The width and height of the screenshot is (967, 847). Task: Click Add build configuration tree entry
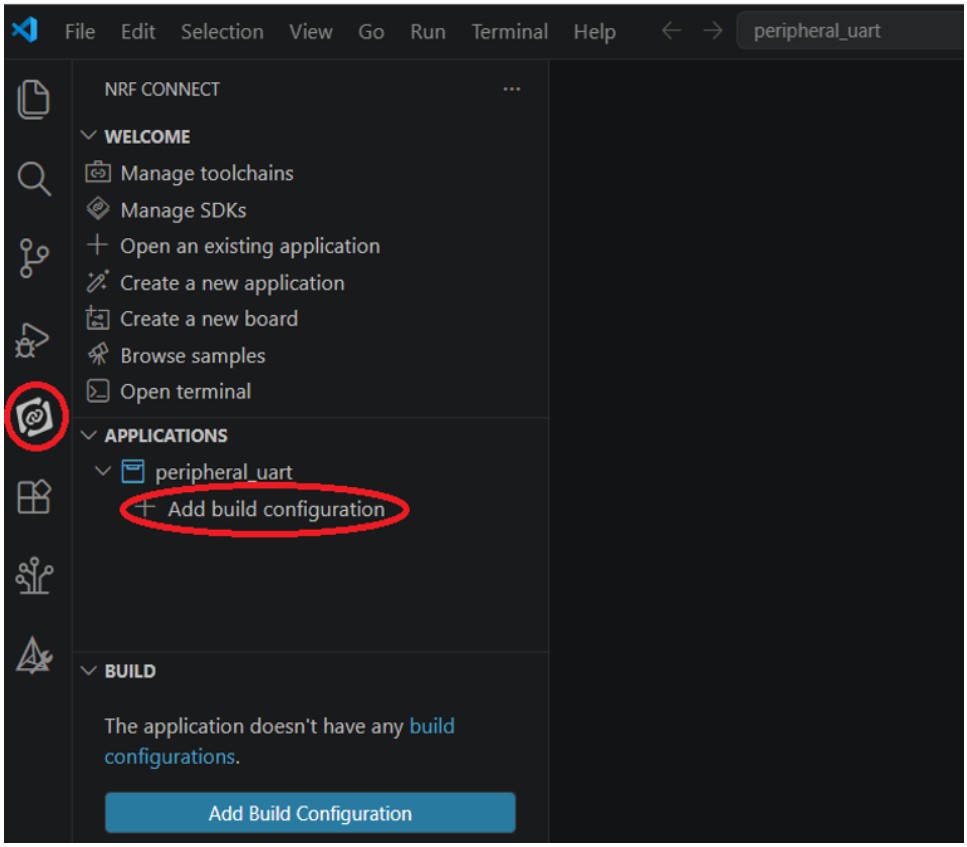pos(276,509)
